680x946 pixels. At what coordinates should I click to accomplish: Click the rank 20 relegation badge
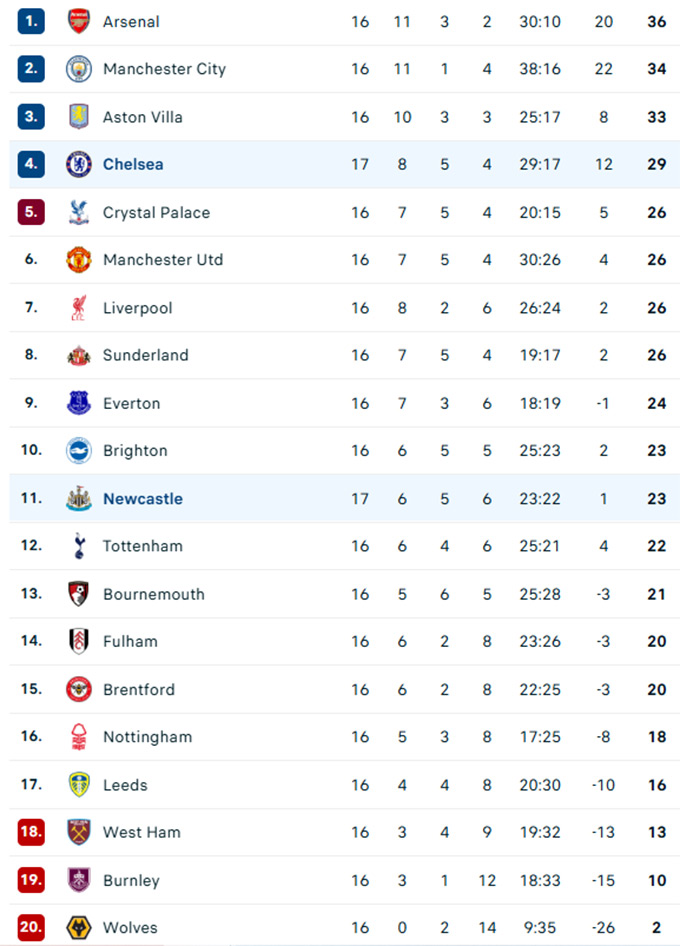pyautogui.click(x=31, y=928)
